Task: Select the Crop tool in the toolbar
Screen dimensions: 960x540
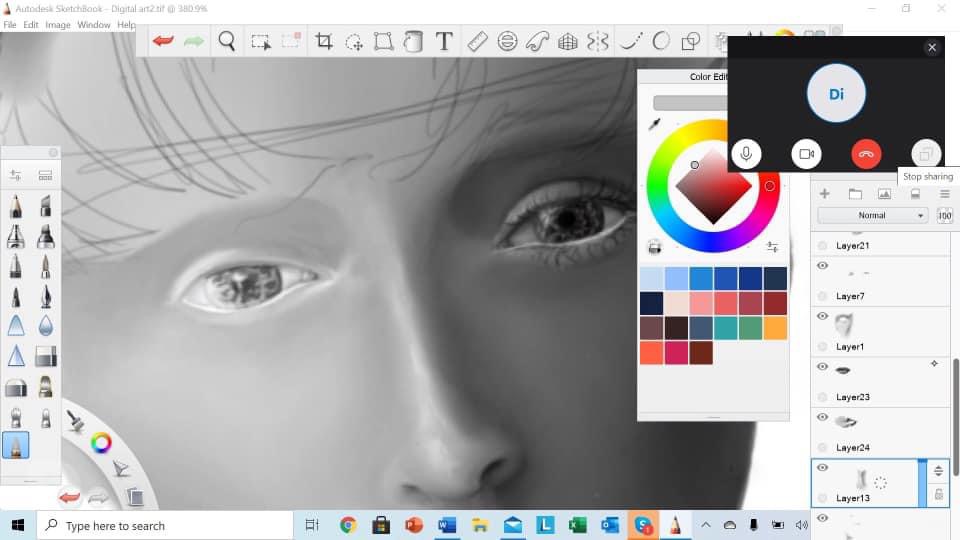Action: pos(324,41)
